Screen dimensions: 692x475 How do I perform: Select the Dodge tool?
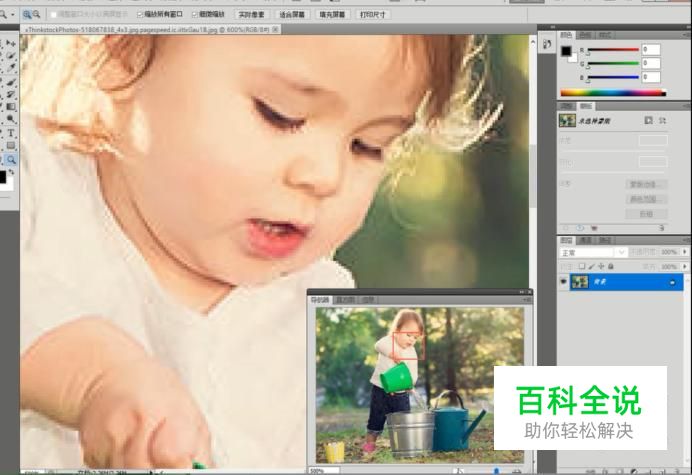point(11,119)
